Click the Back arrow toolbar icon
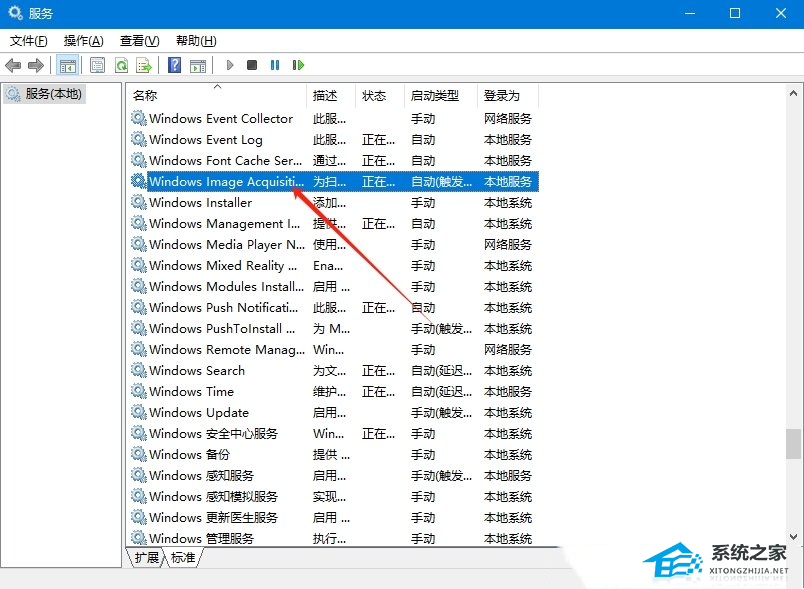 13,65
